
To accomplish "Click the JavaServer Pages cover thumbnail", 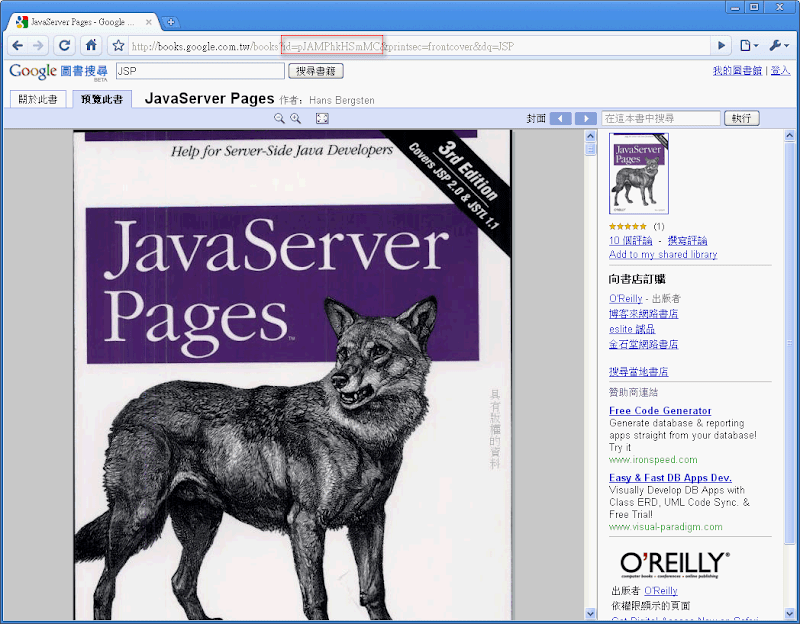I will click(x=639, y=173).
